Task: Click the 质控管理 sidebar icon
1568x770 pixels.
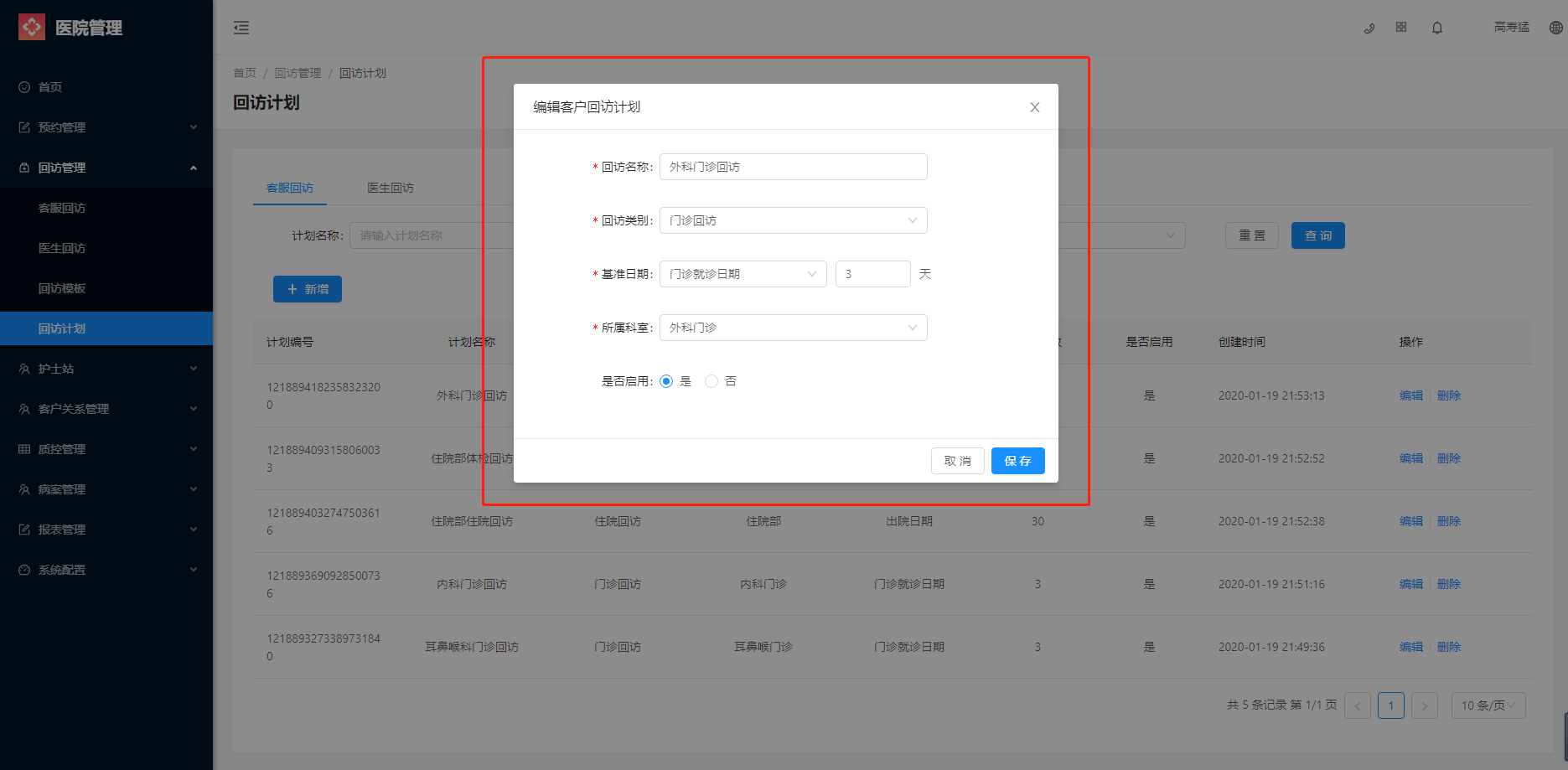Action: [x=24, y=449]
